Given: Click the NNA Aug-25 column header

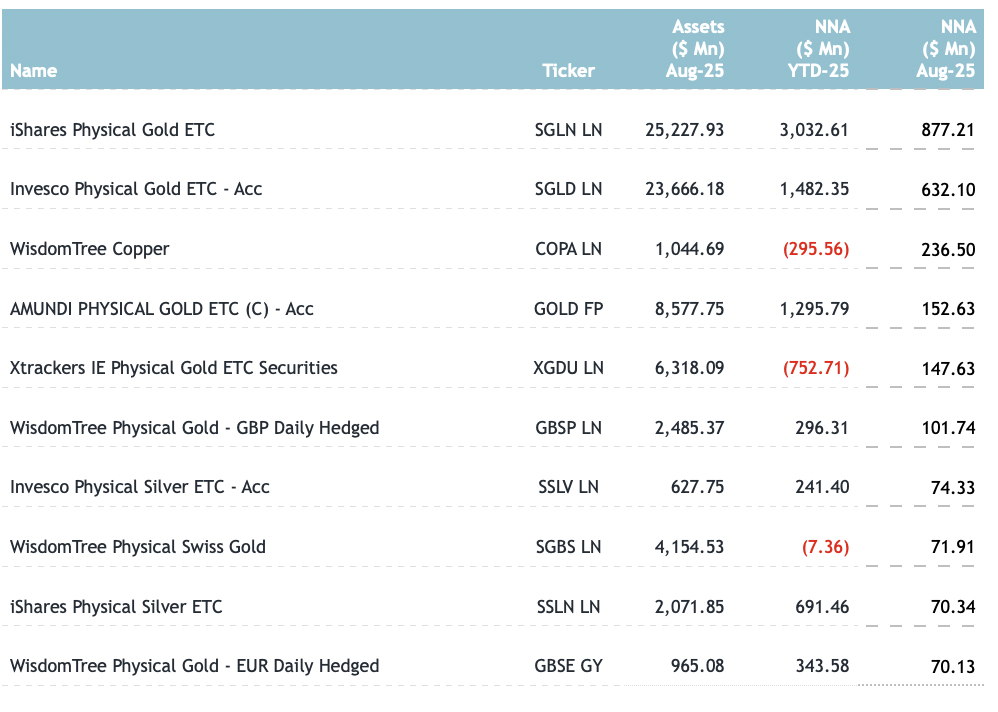Looking at the screenshot, I should click(x=946, y=49).
